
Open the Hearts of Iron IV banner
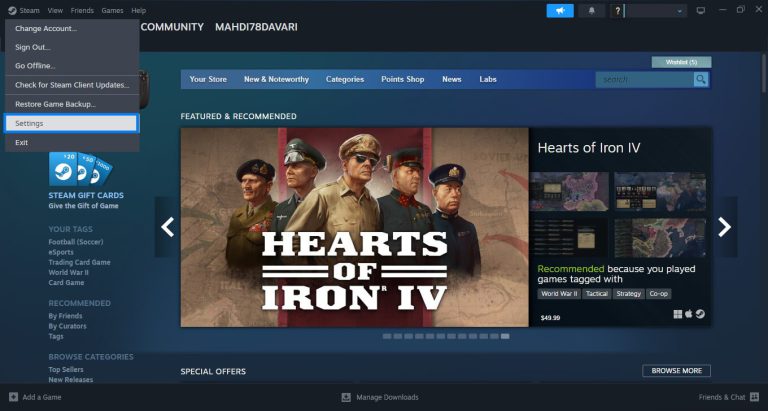tap(354, 227)
